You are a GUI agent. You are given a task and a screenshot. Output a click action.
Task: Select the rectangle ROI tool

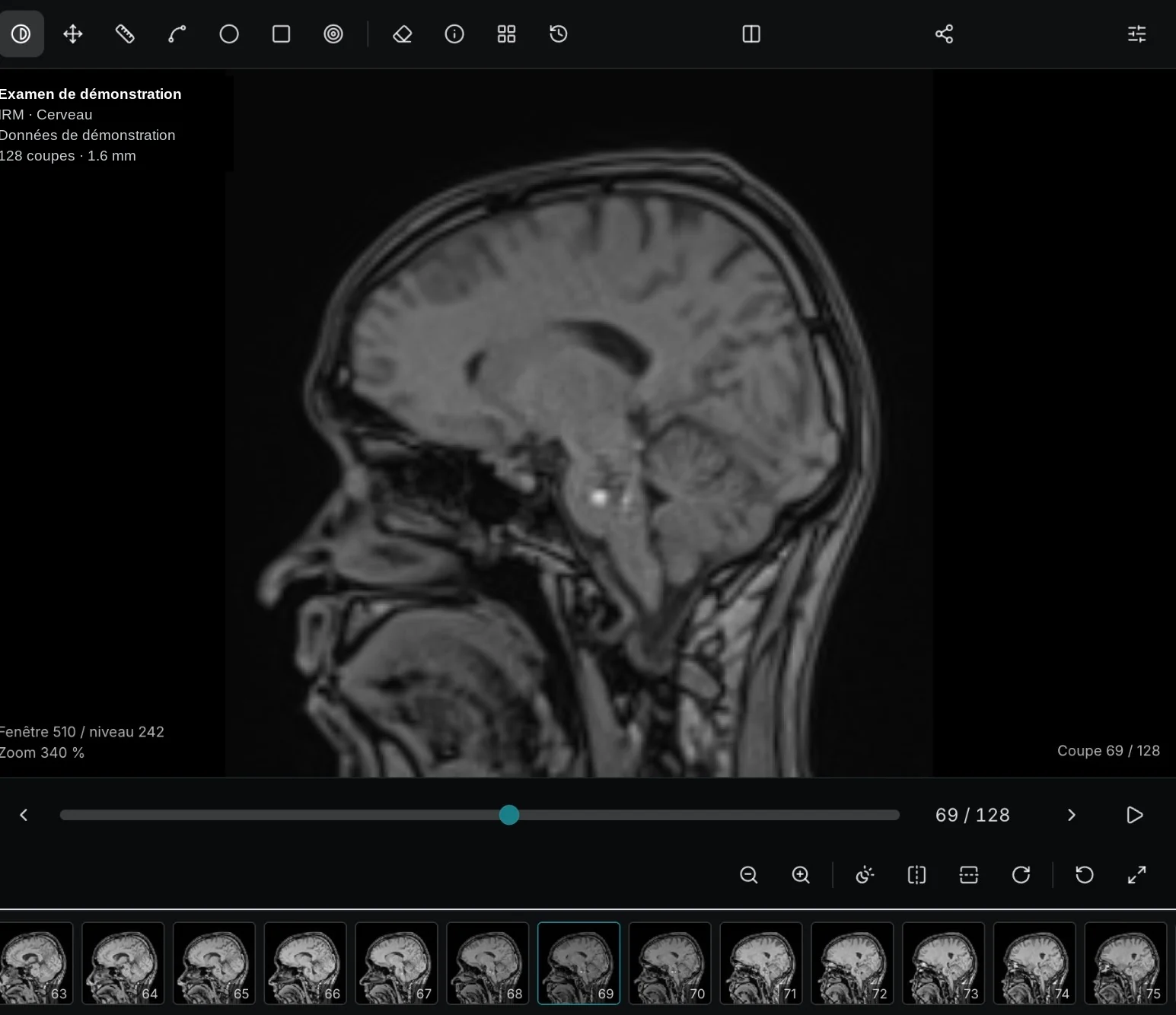click(x=282, y=34)
